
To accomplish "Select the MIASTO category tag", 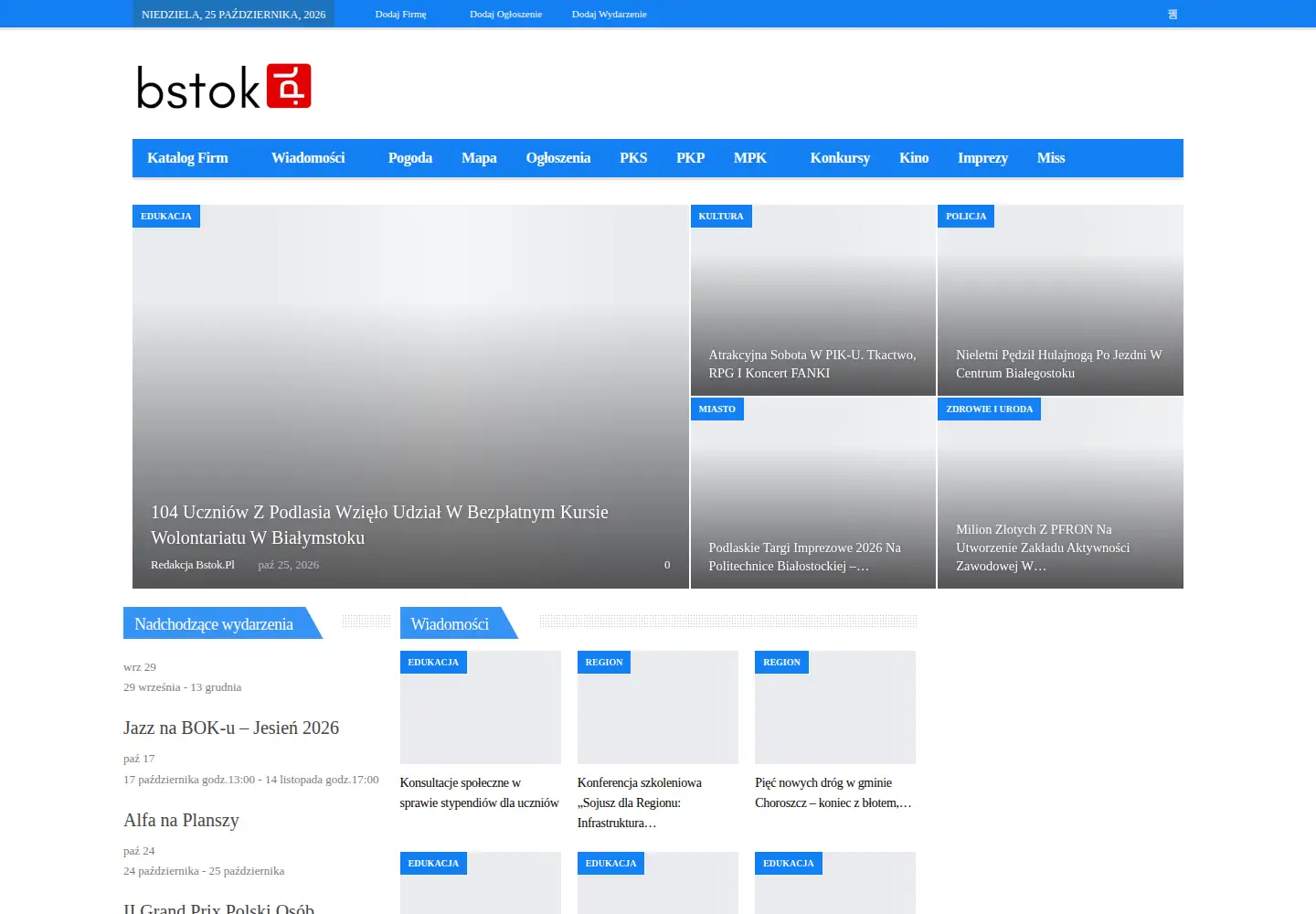I will pyautogui.click(x=717, y=409).
